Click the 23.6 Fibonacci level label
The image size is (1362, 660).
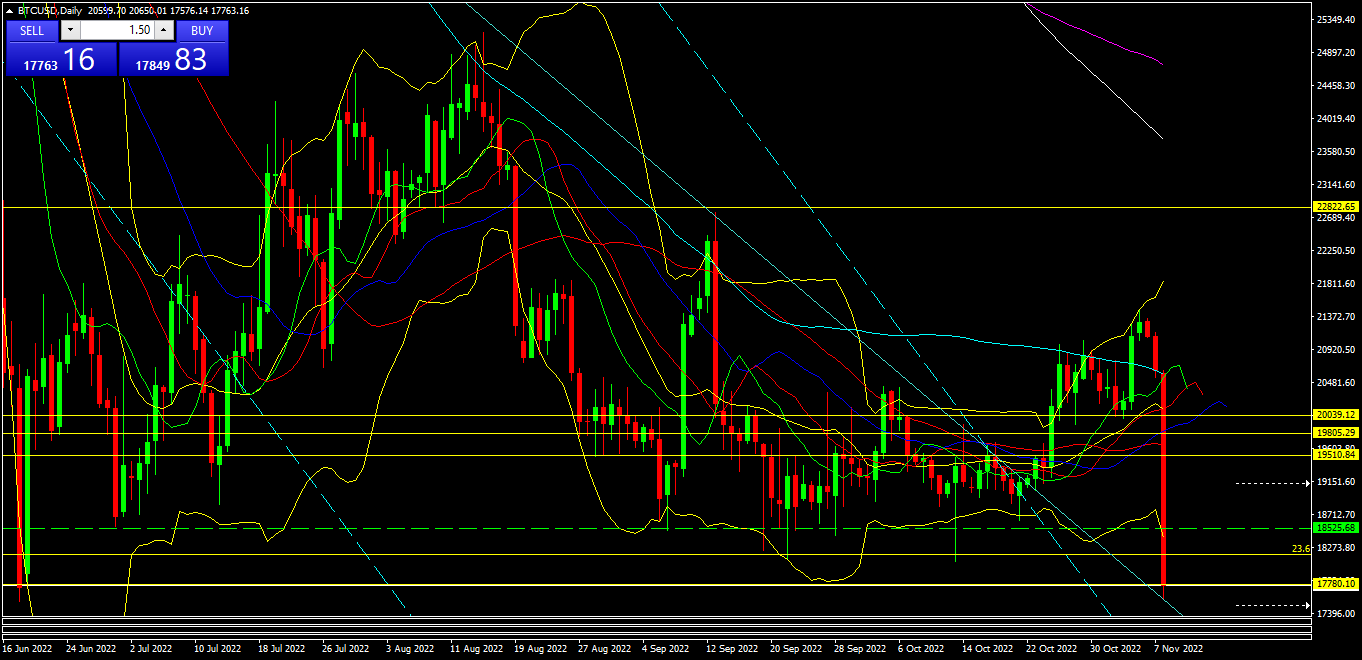1300,549
